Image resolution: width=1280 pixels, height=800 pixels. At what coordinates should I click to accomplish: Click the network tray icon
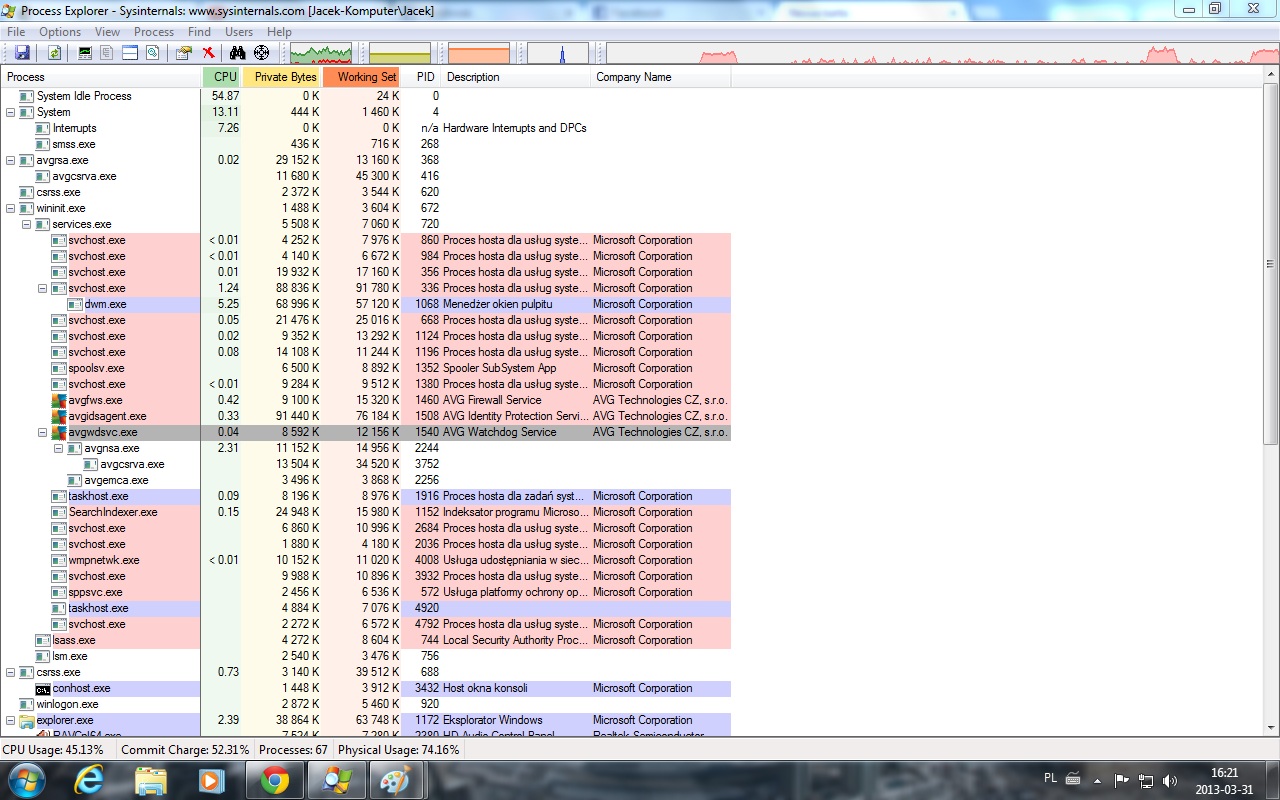(1146, 780)
